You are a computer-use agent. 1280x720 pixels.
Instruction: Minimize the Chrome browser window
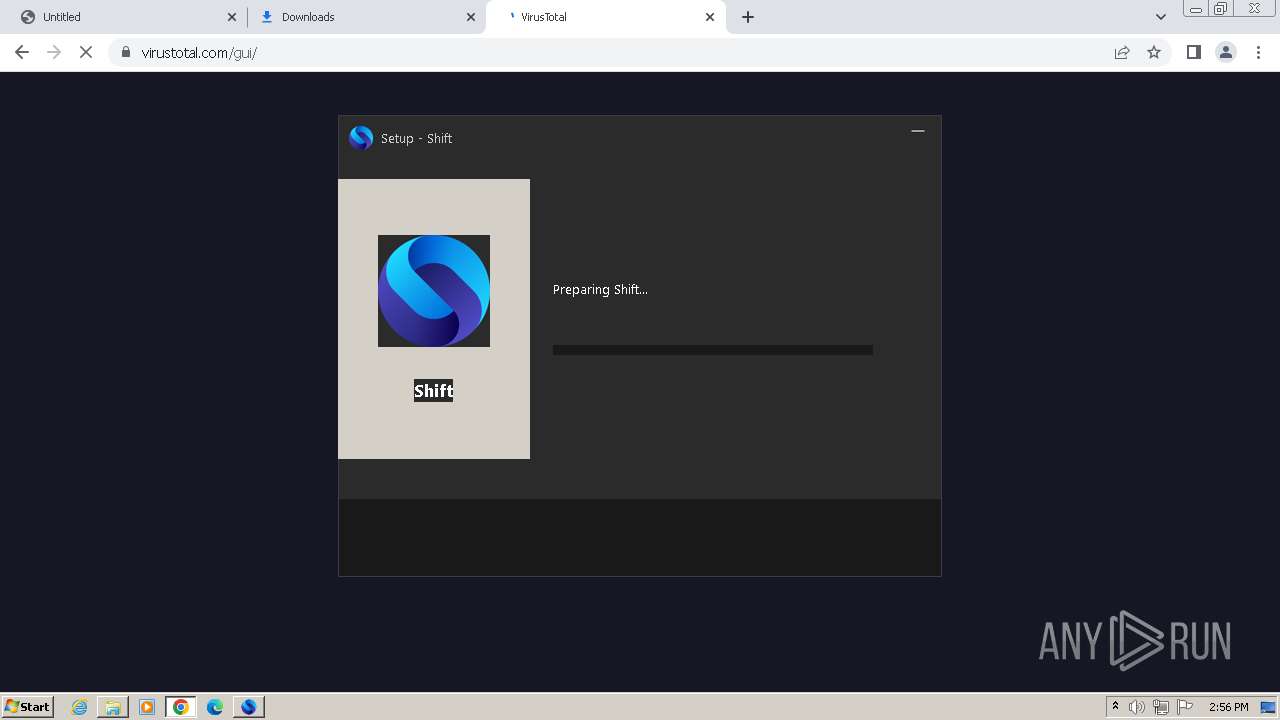[1195, 8]
